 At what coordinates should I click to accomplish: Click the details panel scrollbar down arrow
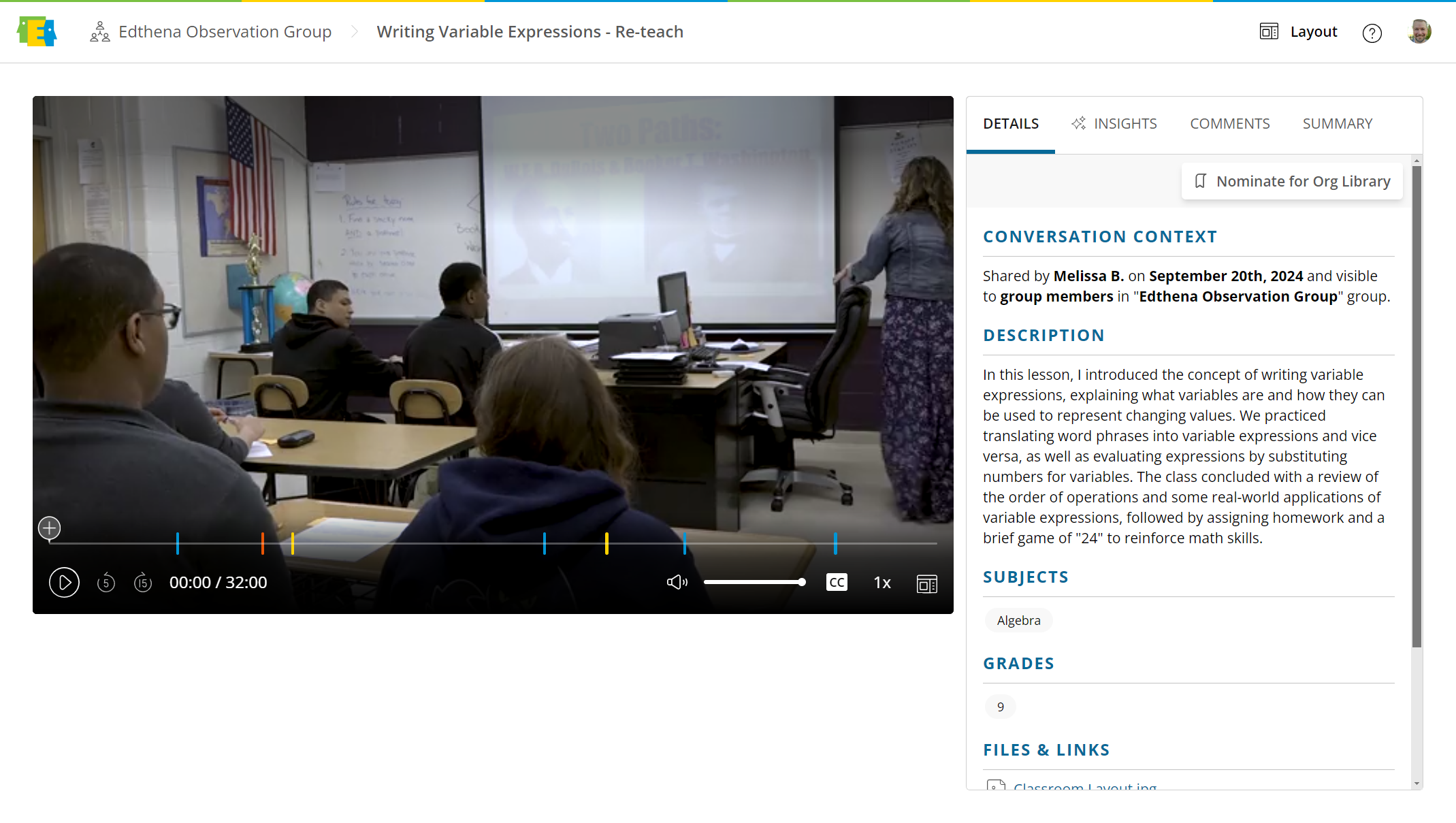(x=1417, y=784)
